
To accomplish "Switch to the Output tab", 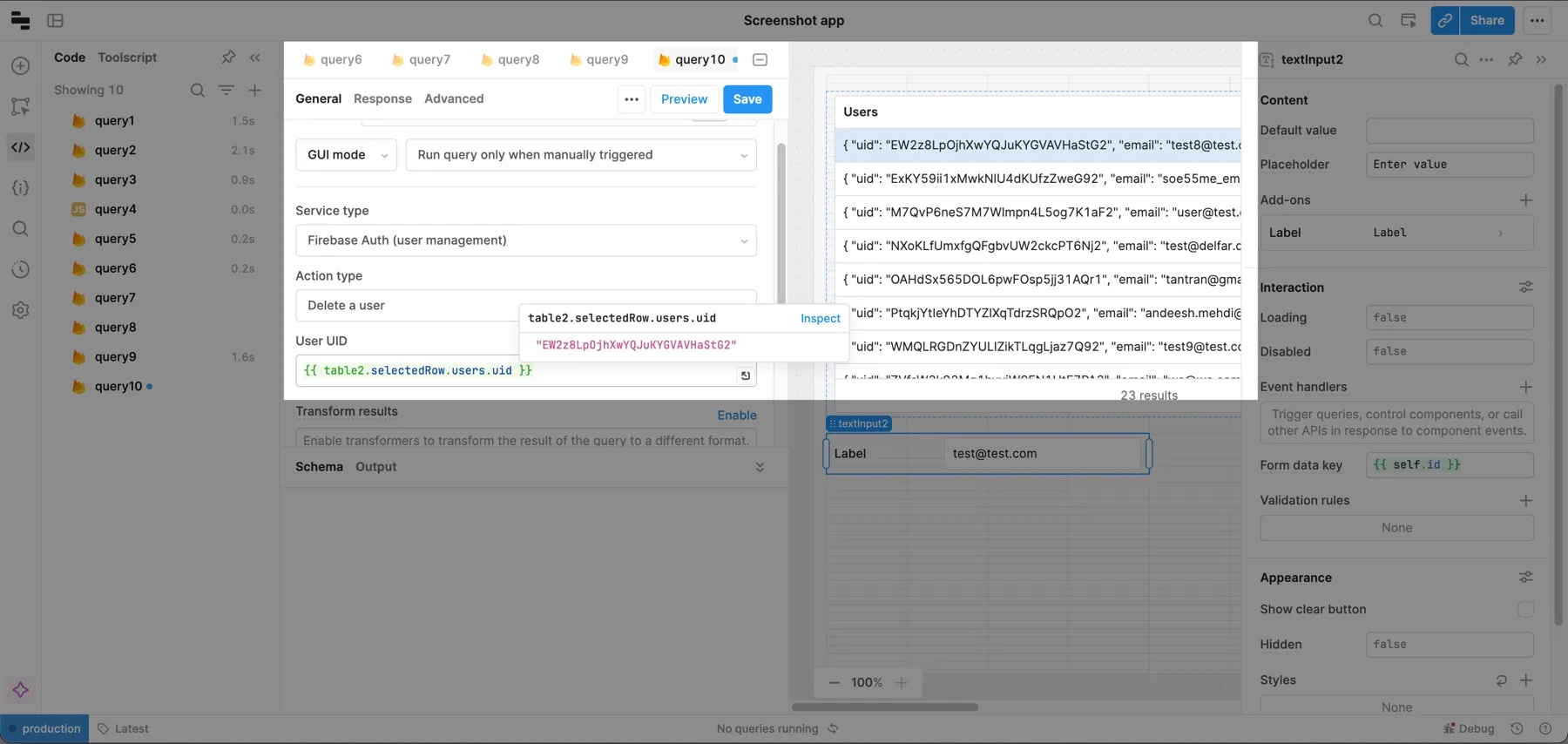I will click(x=375, y=467).
